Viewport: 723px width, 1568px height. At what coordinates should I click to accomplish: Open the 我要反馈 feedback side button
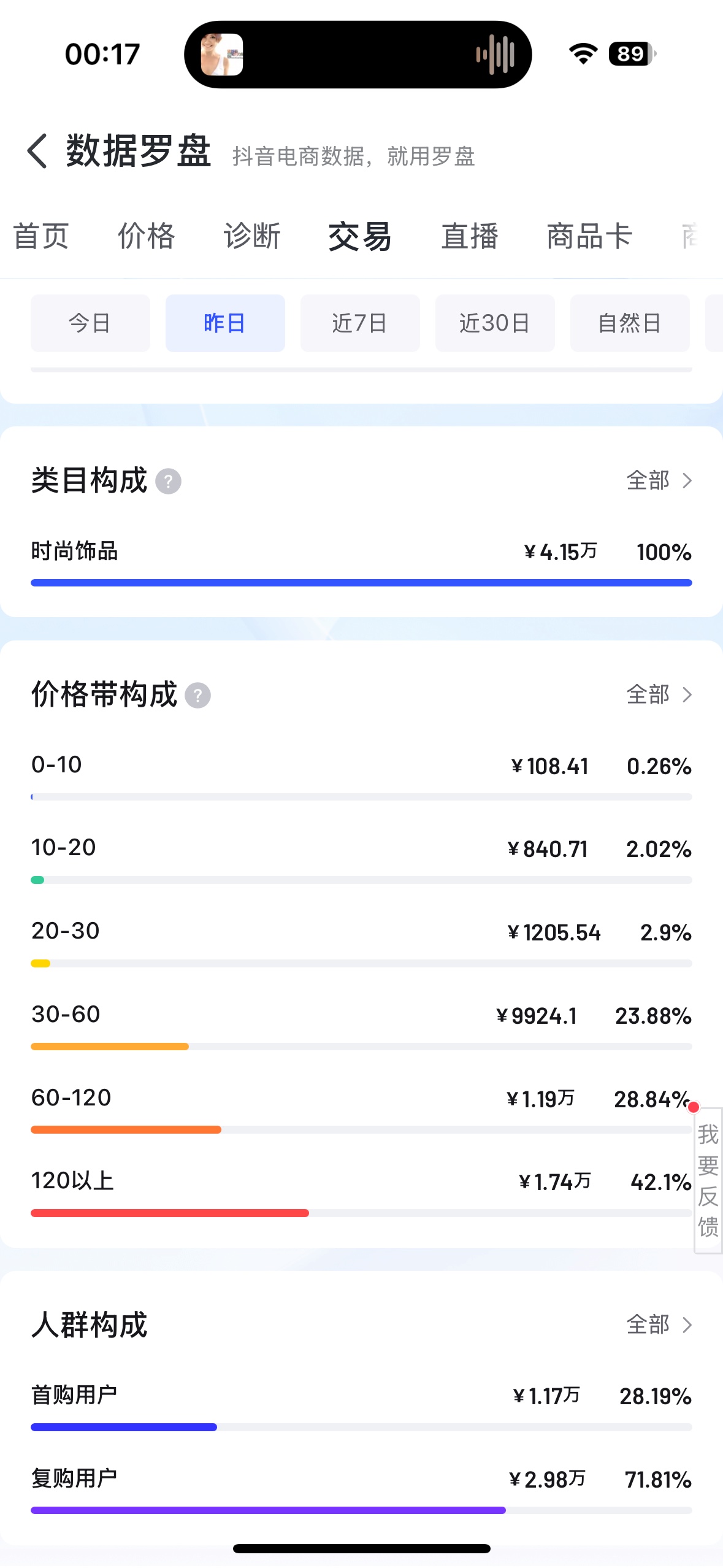click(x=708, y=1180)
